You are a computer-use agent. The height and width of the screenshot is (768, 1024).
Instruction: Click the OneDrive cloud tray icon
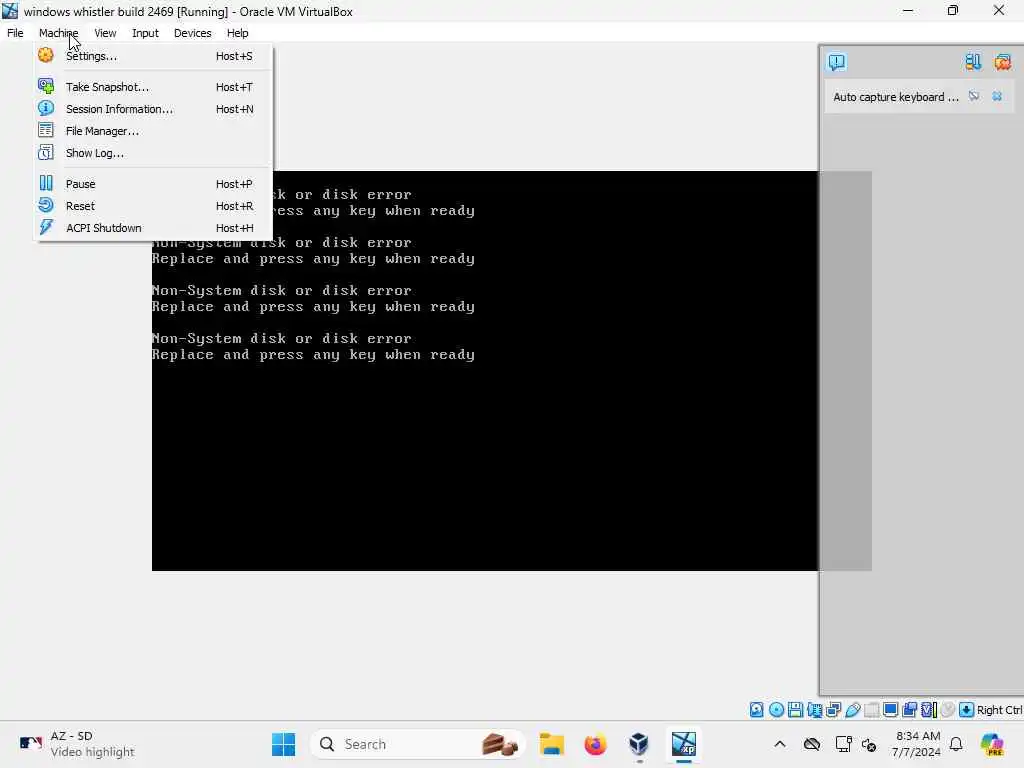click(x=812, y=744)
